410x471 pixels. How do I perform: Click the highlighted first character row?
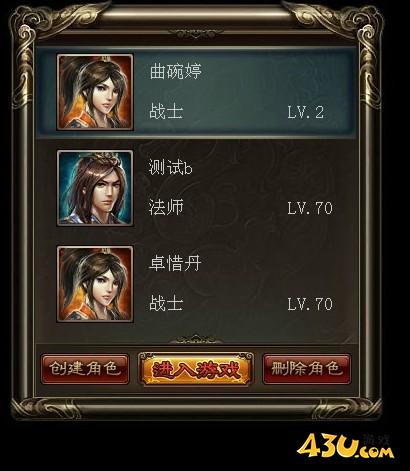pos(197,92)
